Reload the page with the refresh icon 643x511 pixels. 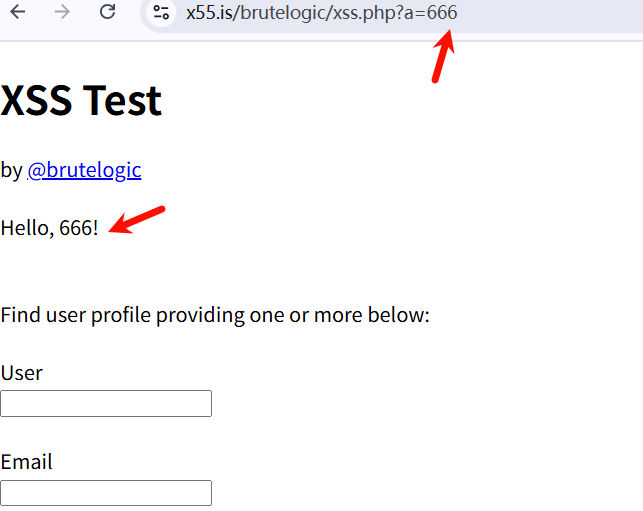click(107, 11)
